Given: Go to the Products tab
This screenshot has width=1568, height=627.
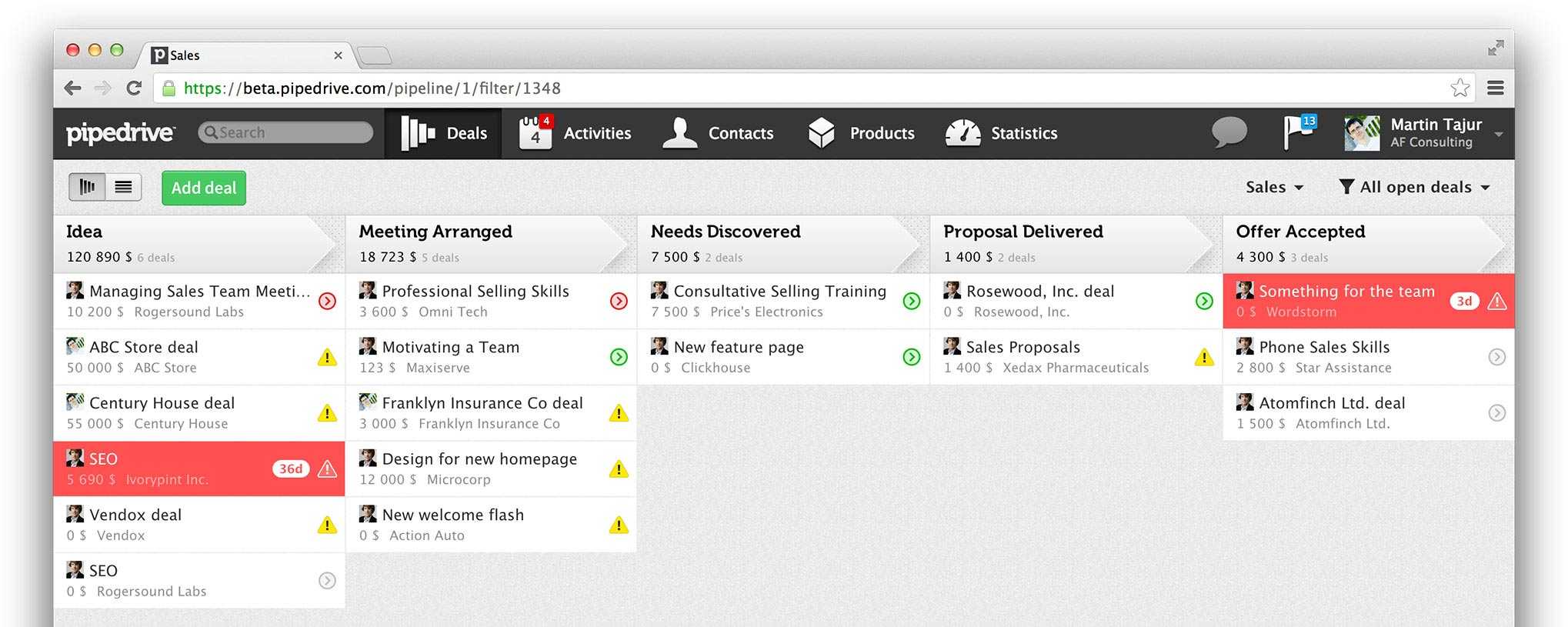Looking at the screenshot, I should point(861,133).
